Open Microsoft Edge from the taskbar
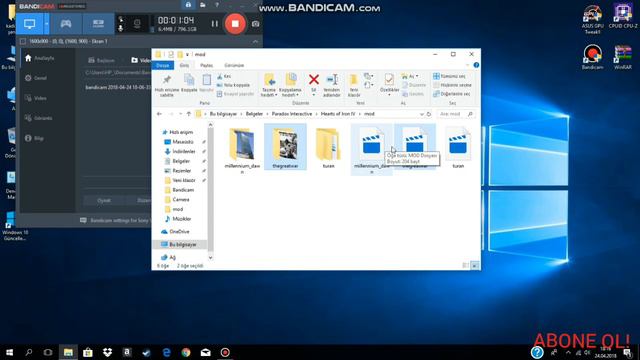Viewport: 640px width, 360px height. pyautogui.click(x=166, y=352)
